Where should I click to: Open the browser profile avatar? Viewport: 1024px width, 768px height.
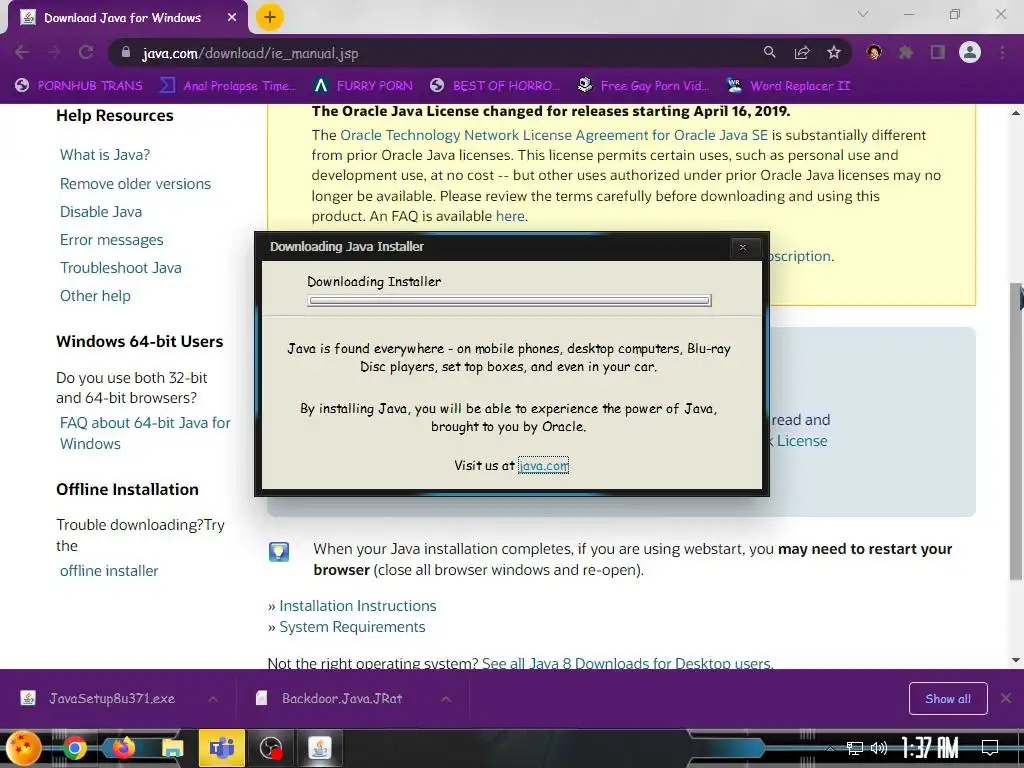pos(970,52)
